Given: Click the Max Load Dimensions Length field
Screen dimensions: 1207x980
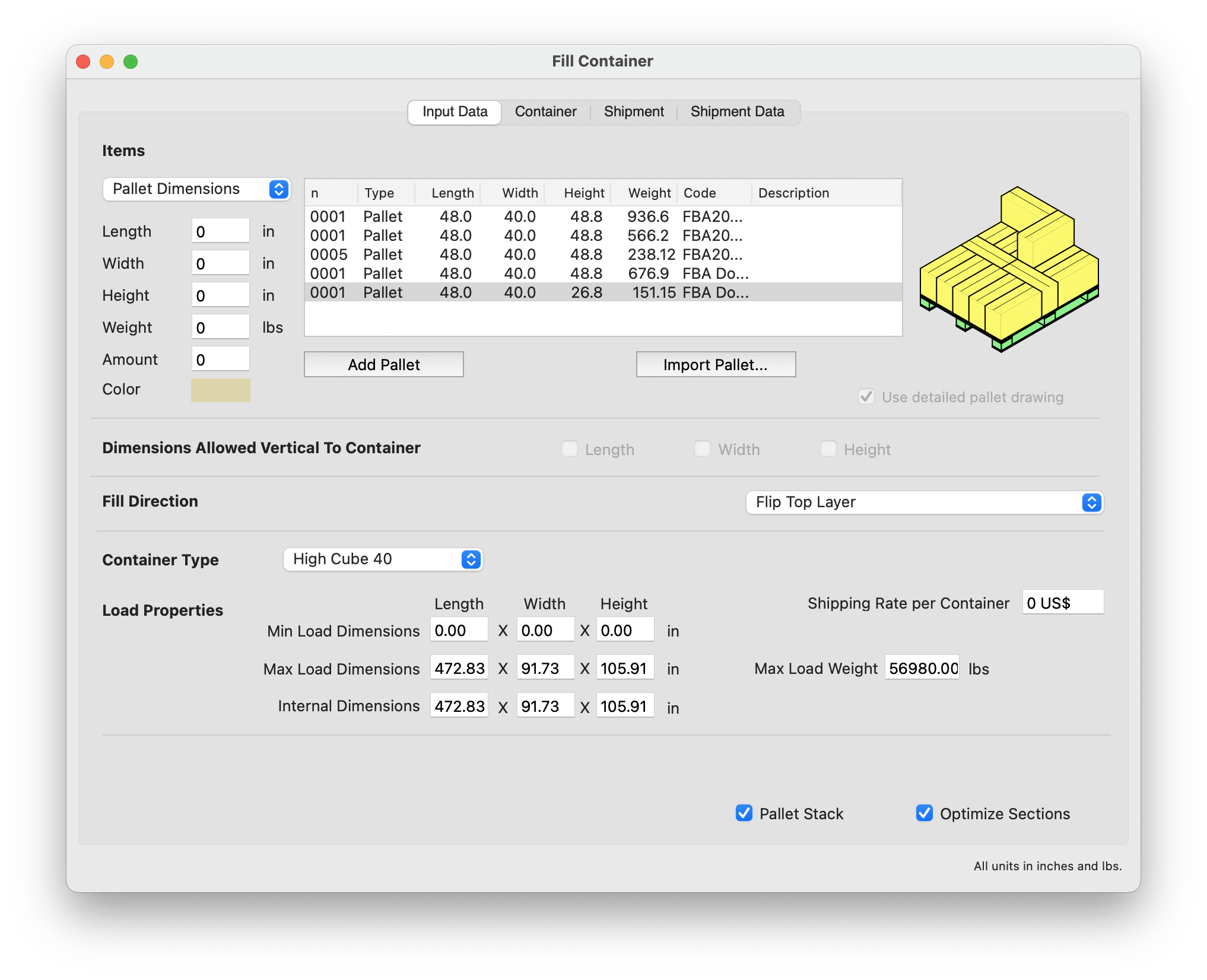Looking at the screenshot, I should click(459, 668).
